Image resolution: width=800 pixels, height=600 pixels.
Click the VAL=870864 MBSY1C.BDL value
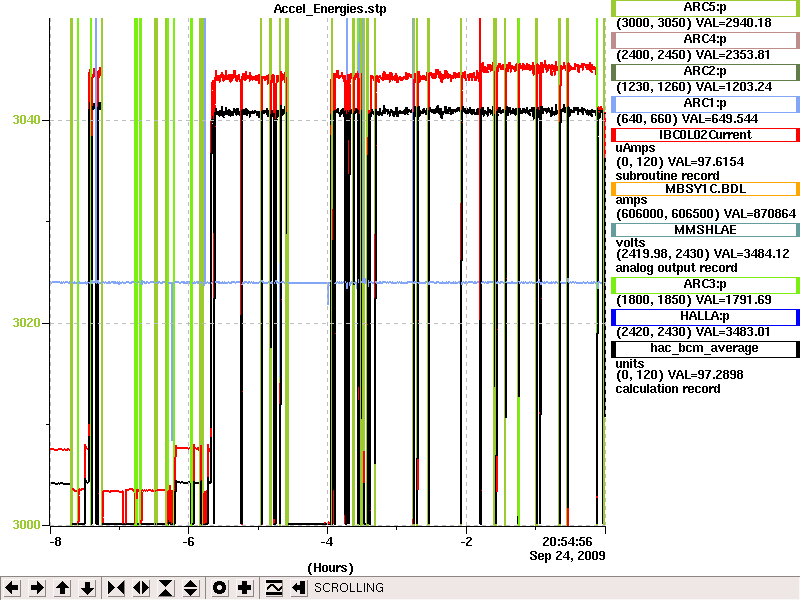(x=760, y=214)
